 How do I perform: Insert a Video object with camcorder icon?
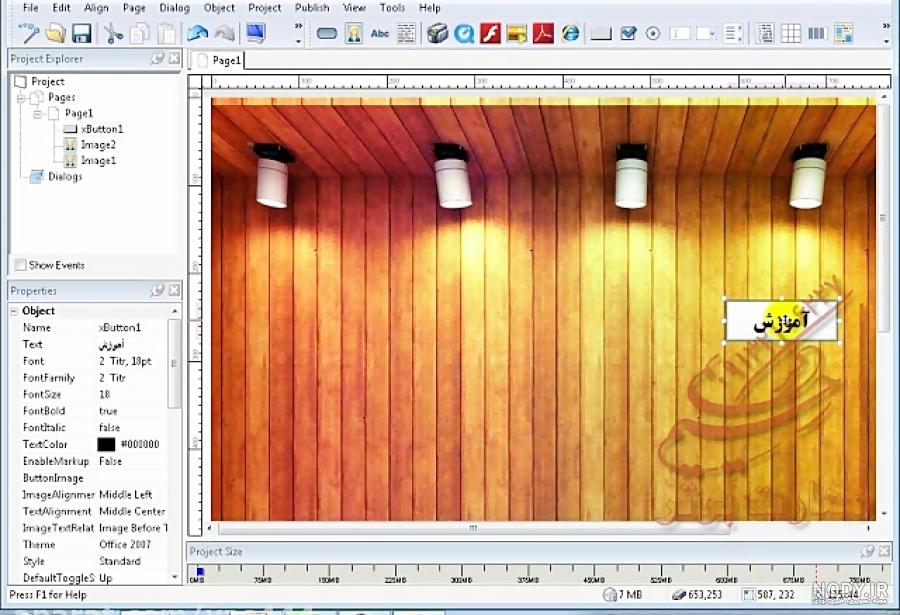point(437,33)
